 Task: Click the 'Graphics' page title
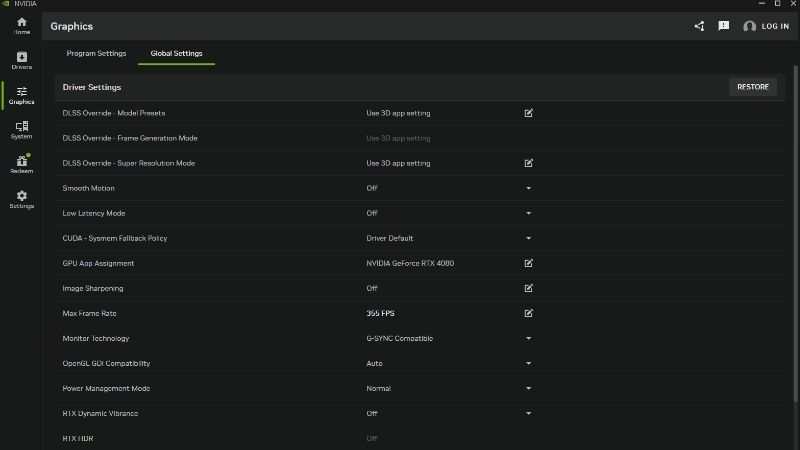pyautogui.click(x=71, y=27)
